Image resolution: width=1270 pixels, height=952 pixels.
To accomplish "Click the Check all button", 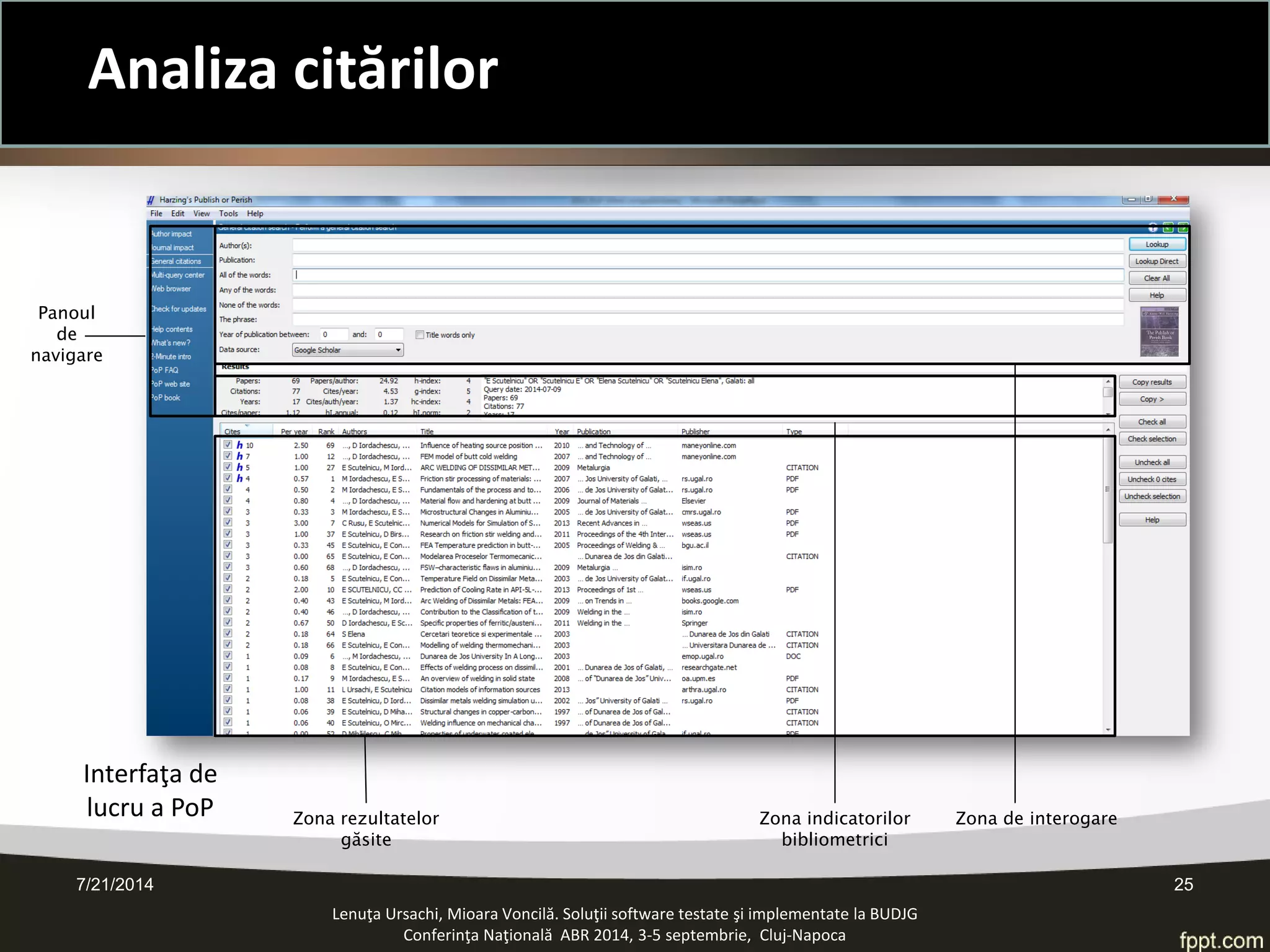I will tap(1152, 422).
